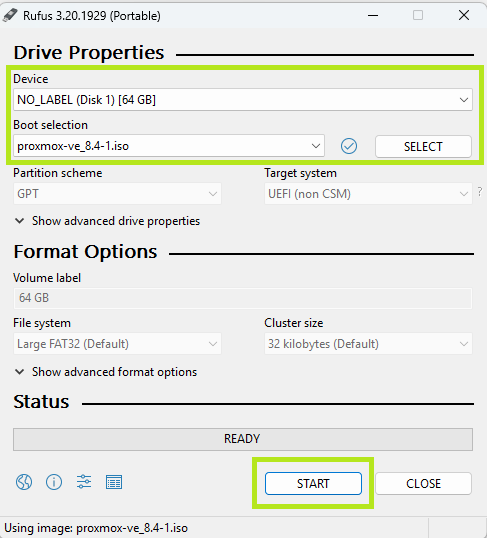Click the Rufus USB drive title icon
This screenshot has width=487, height=538.
pyautogui.click(x=10, y=15)
